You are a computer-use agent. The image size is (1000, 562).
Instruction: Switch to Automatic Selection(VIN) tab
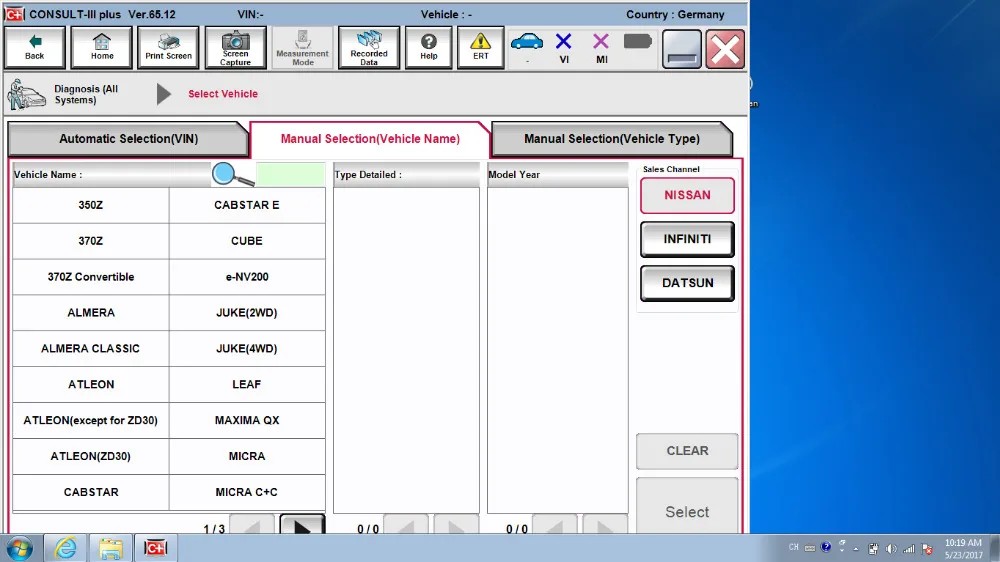click(128, 139)
